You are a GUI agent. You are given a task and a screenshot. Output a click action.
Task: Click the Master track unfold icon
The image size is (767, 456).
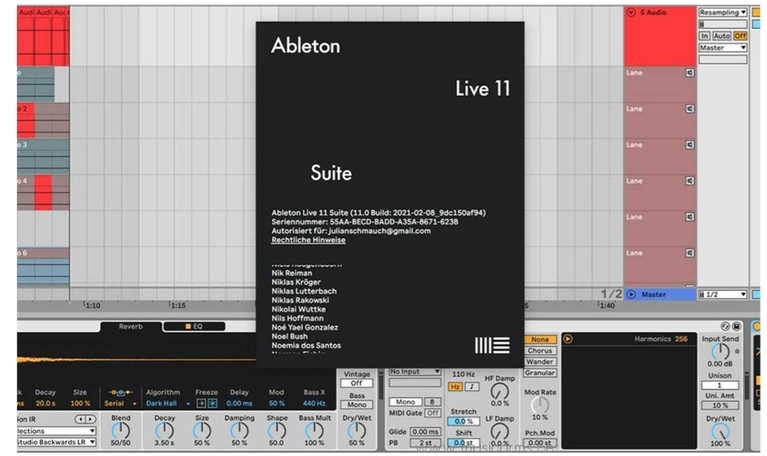pyautogui.click(x=630, y=294)
